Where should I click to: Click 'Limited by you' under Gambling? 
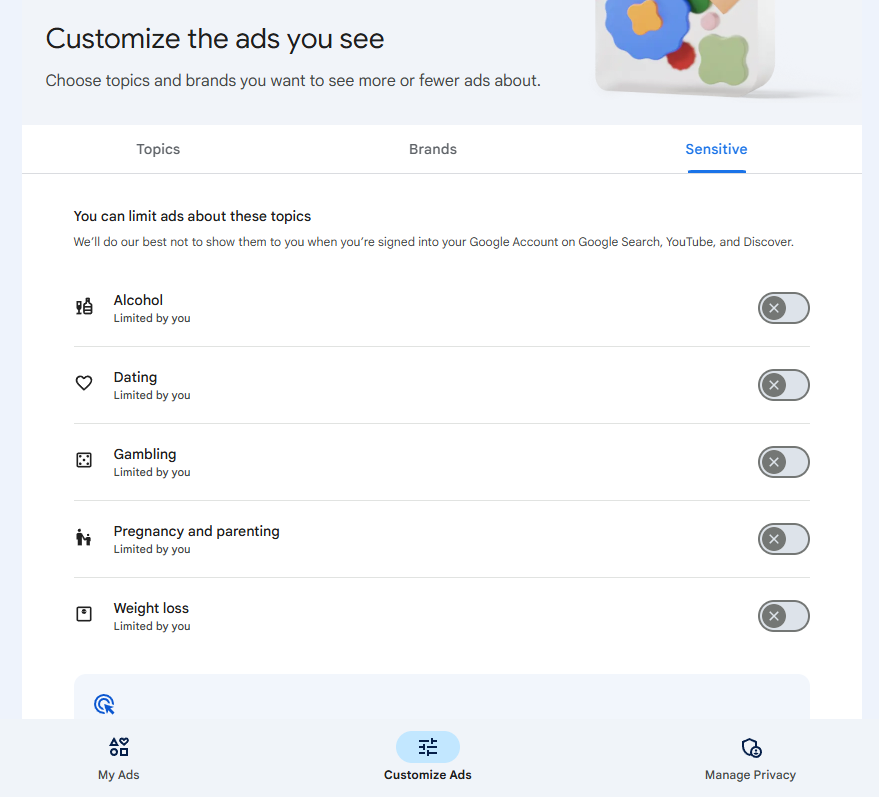point(152,472)
